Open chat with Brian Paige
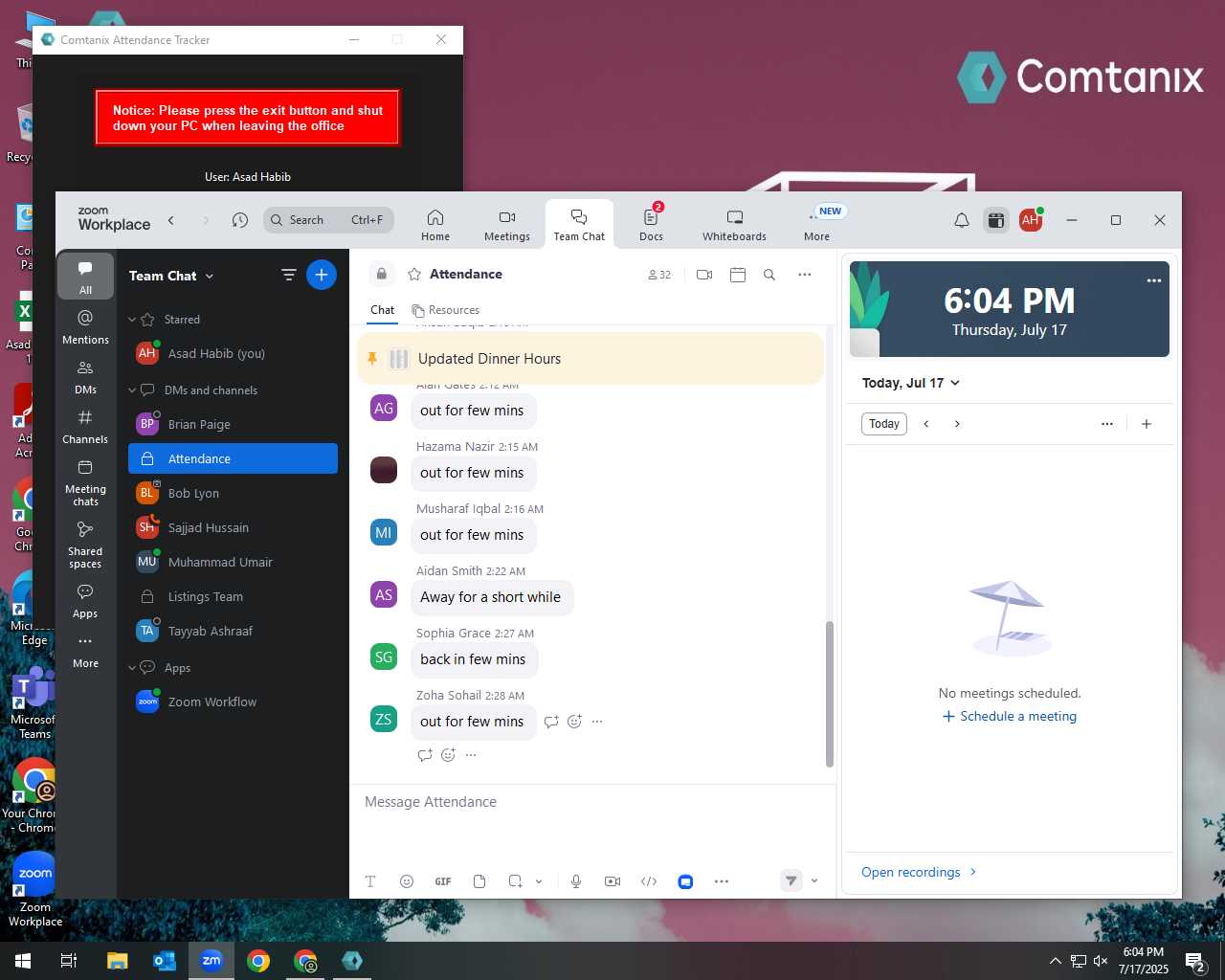This screenshot has width=1225, height=980. tap(233, 424)
